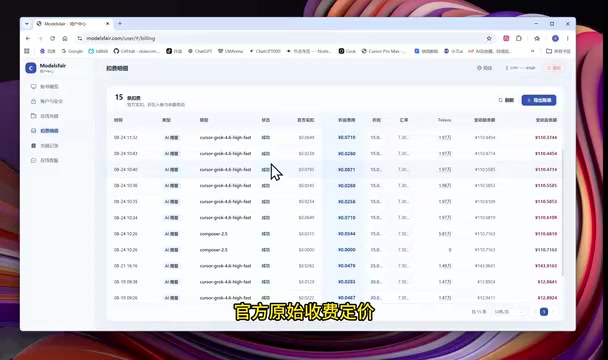
Task: Click the blue export bill button
Action: pyautogui.click(x=539, y=100)
